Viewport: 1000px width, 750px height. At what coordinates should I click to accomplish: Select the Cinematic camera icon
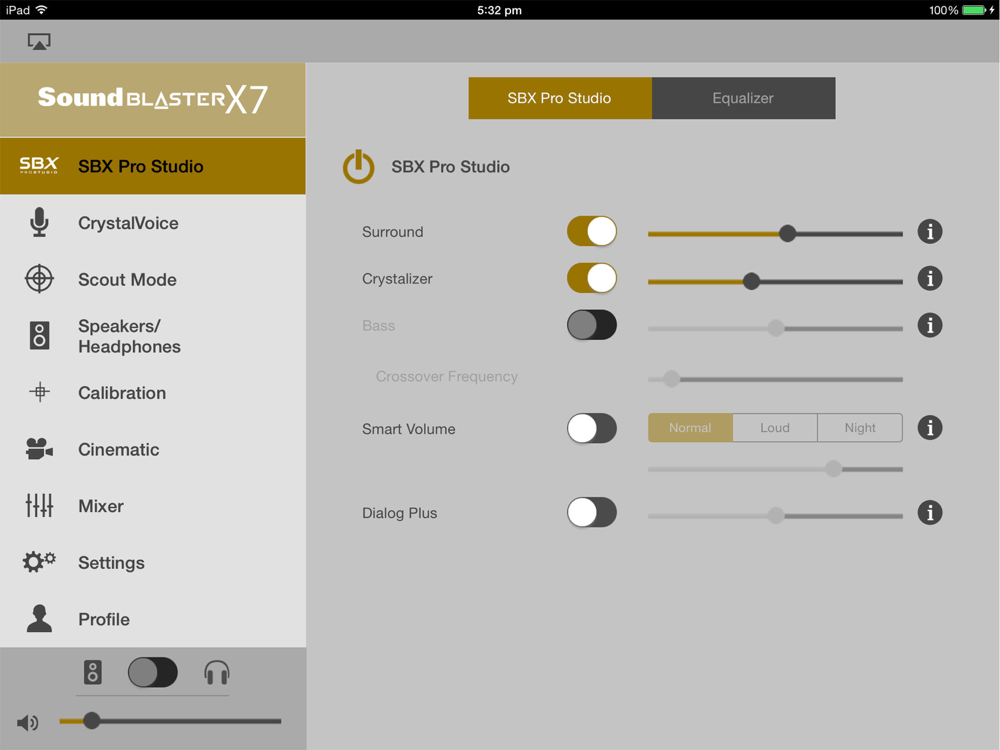tap(39, 449)
